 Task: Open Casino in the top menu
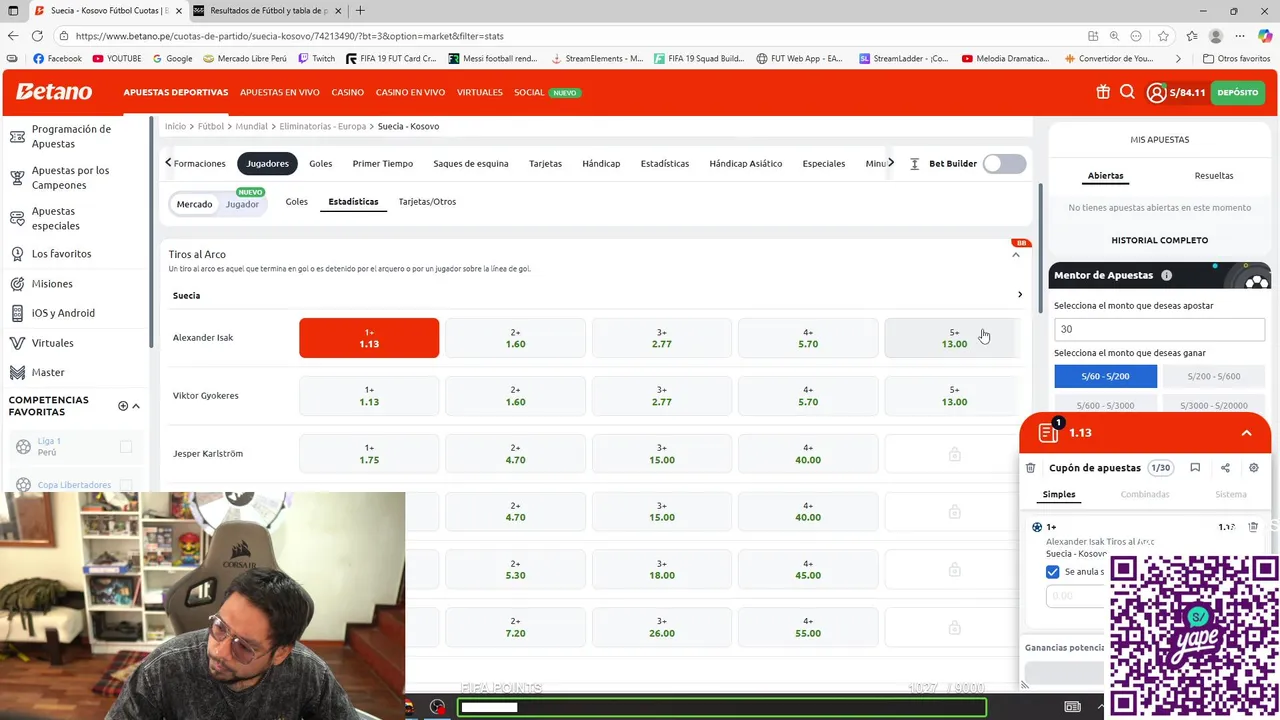[x=348, y=92]
